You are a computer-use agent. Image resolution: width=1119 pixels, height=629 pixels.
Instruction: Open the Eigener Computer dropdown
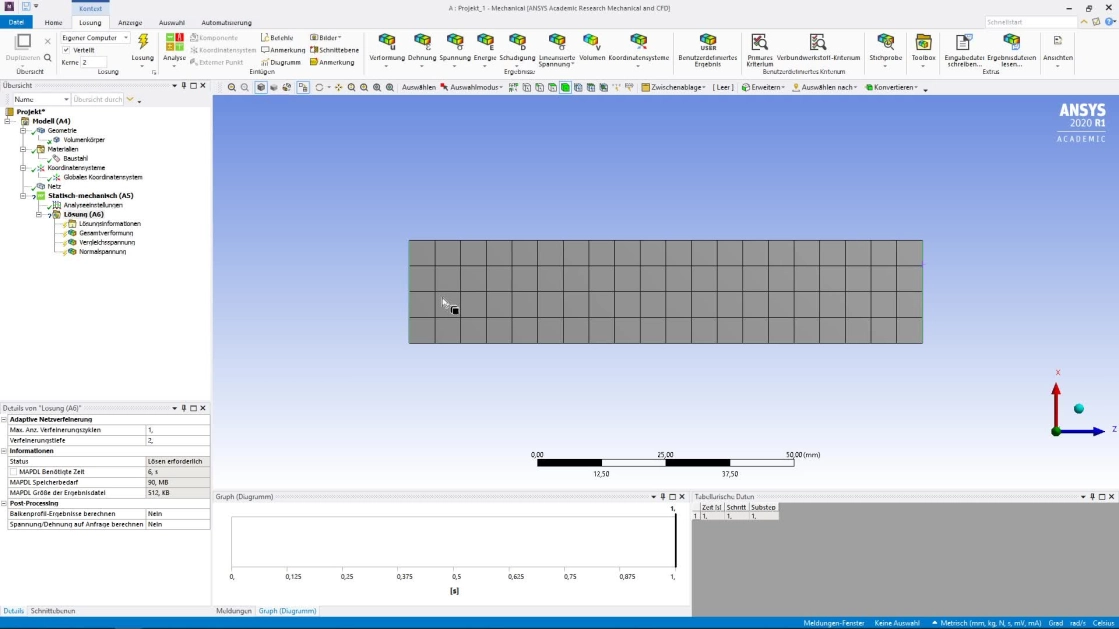coord(95,38)
